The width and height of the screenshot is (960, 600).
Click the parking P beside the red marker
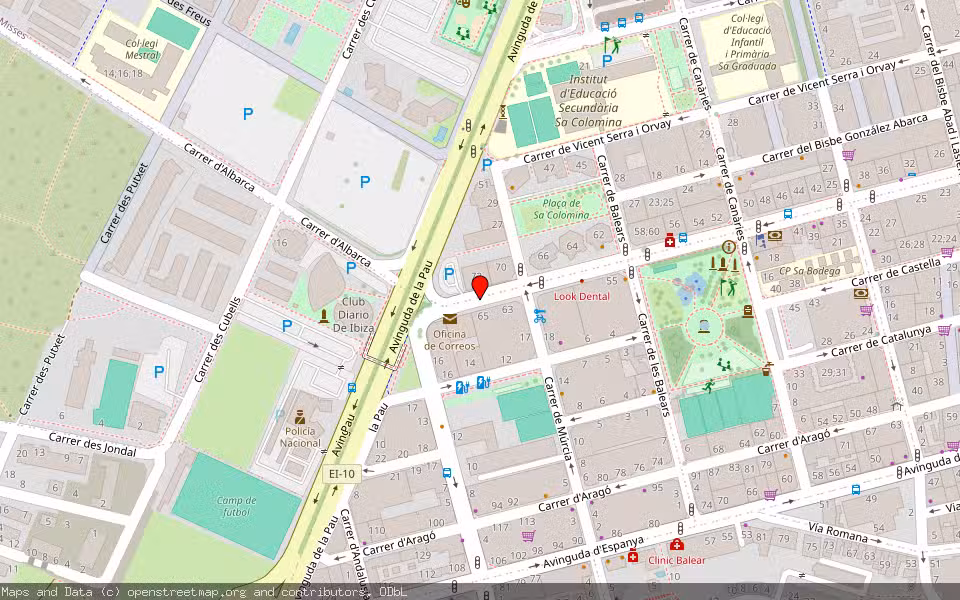pos(449,274)
